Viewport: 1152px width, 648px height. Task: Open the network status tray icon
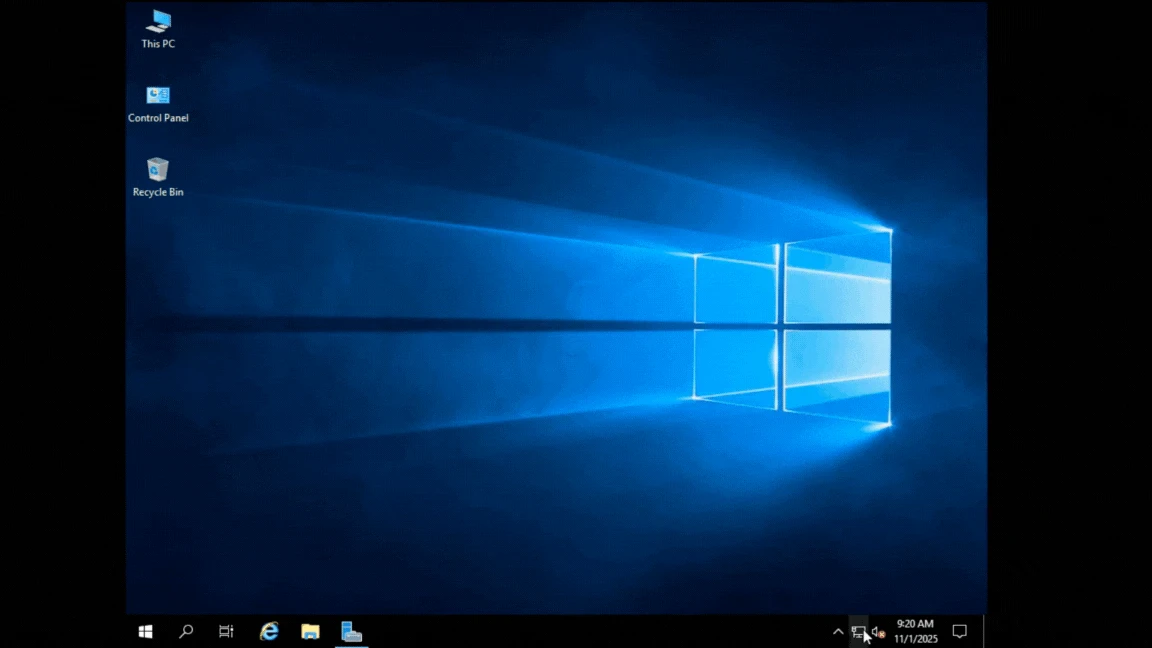[x=858, y=631]
